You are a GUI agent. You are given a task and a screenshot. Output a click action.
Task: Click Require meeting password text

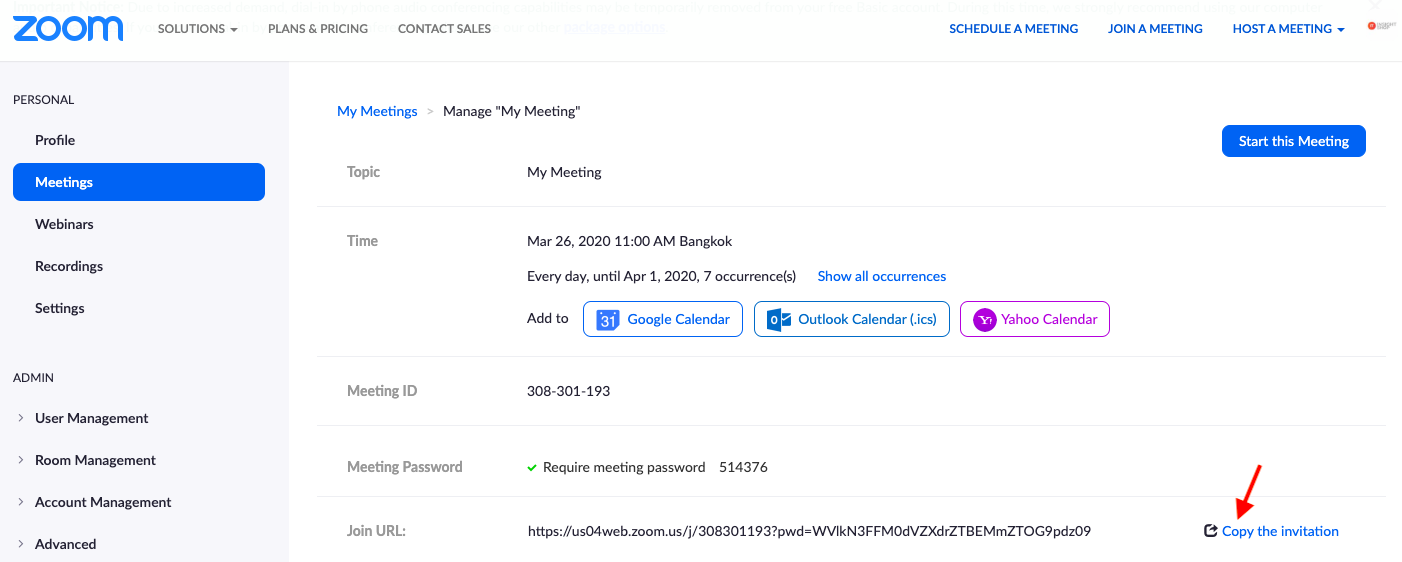[624, 467]
